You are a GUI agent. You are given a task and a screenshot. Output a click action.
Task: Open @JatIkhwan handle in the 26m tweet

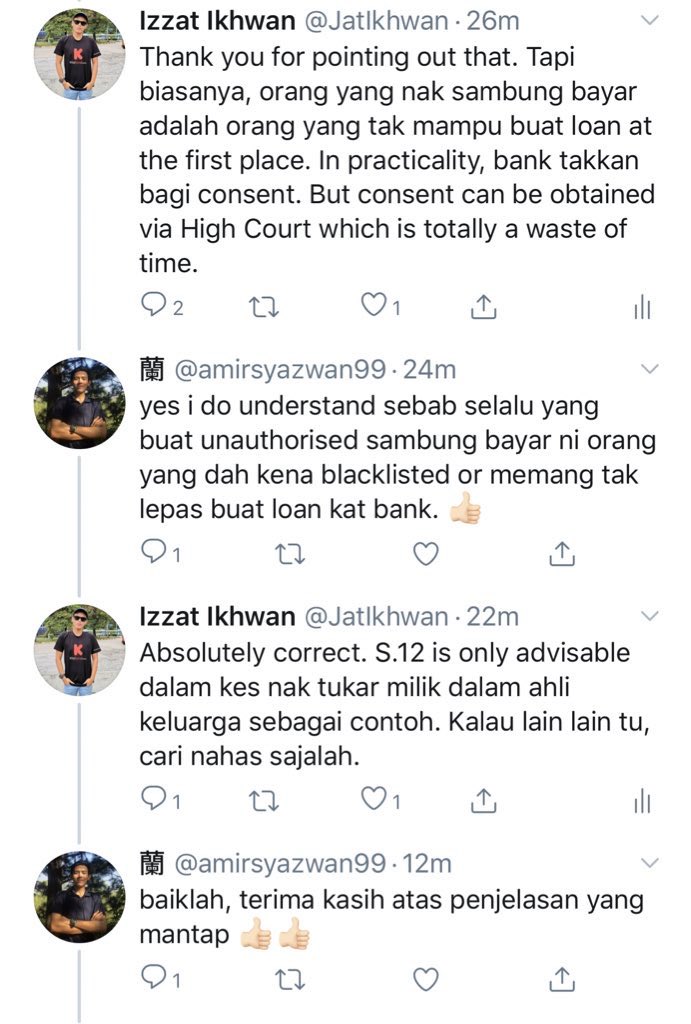click(x=376, y=21)
